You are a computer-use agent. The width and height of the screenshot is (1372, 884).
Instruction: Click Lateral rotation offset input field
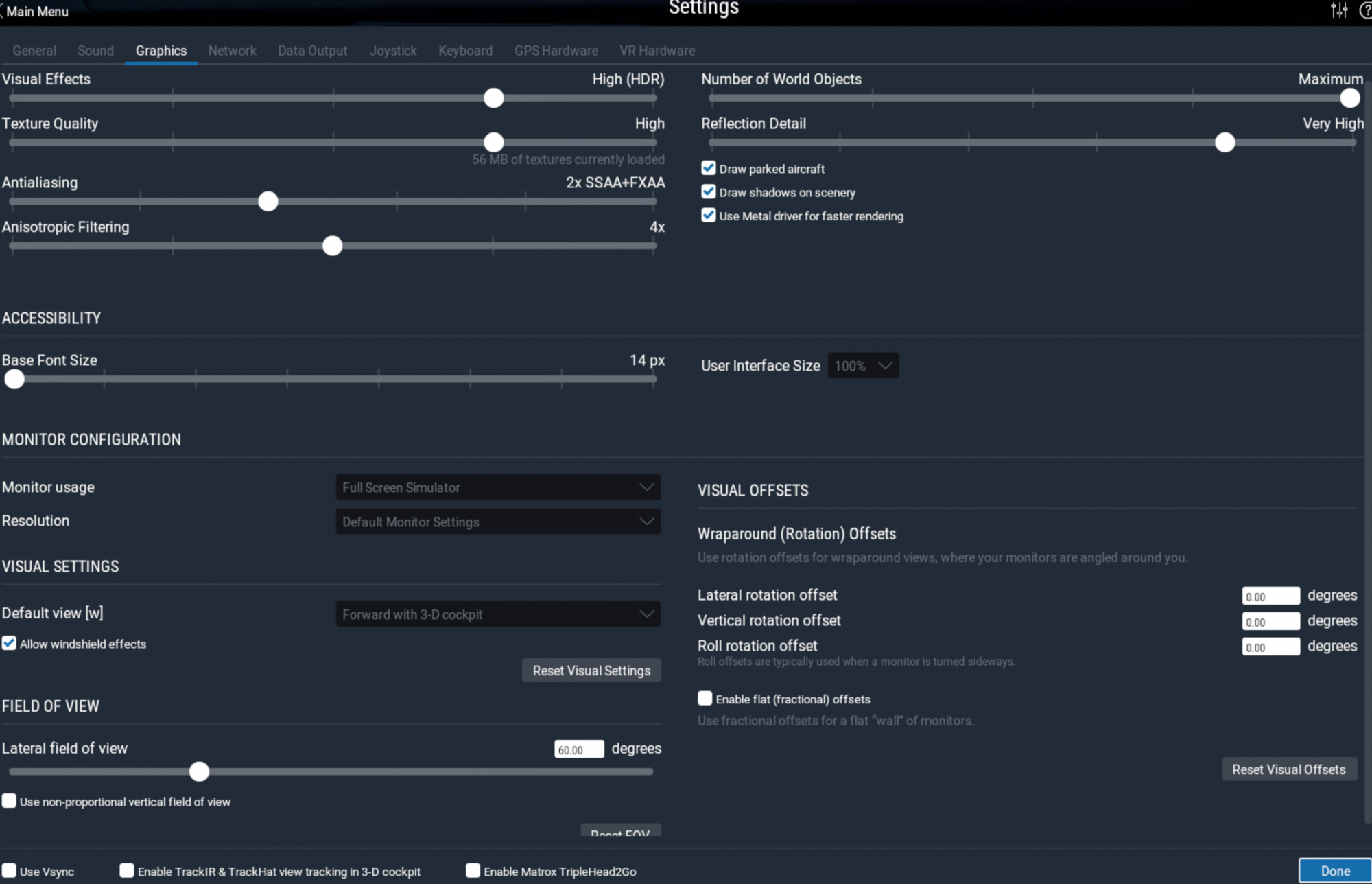coord(1270,596)
